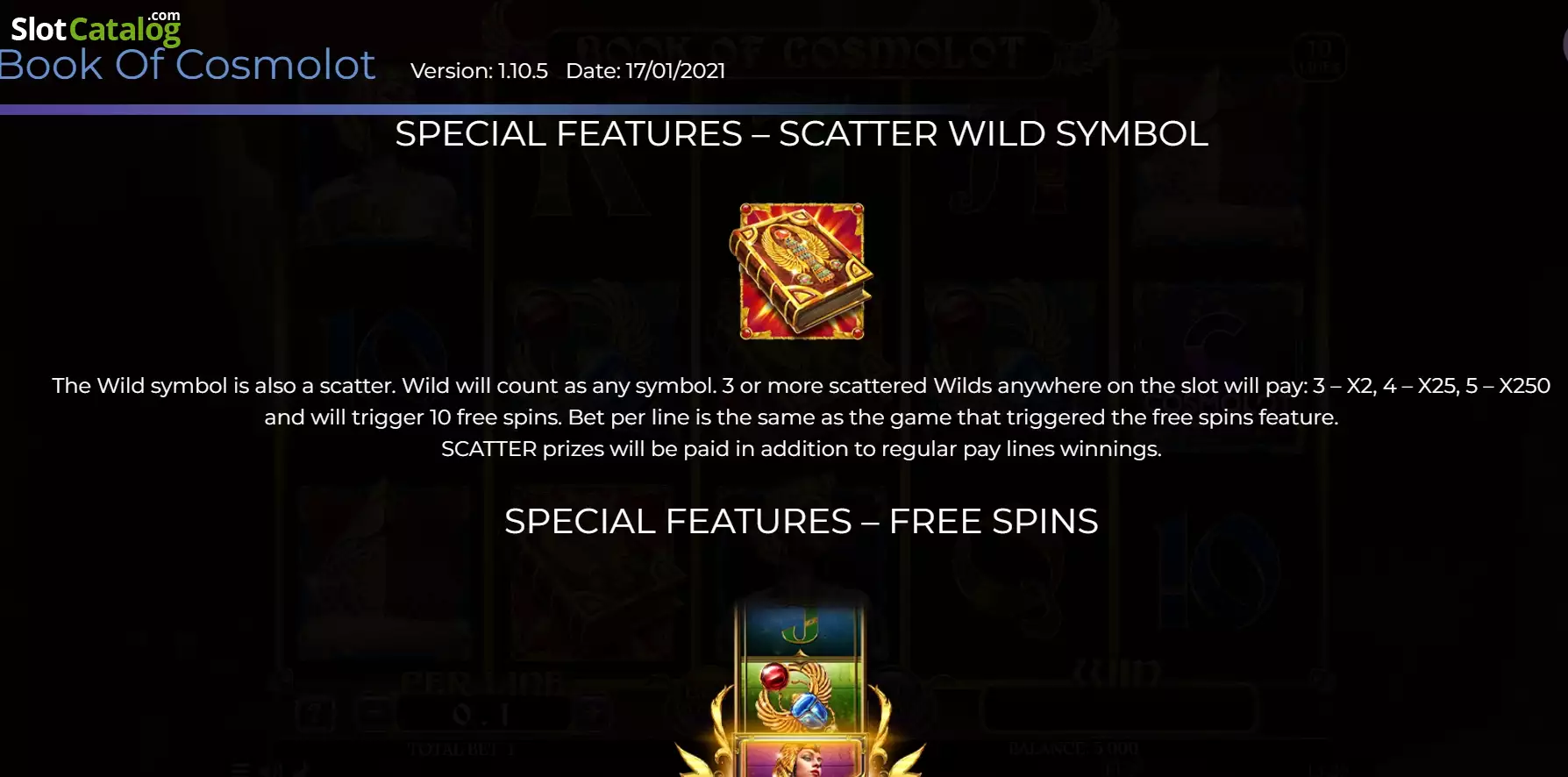The height and width of the screenshot is (777, 1568).
Task: Open the dimmed question mark help icon
Action: [314, 714]
